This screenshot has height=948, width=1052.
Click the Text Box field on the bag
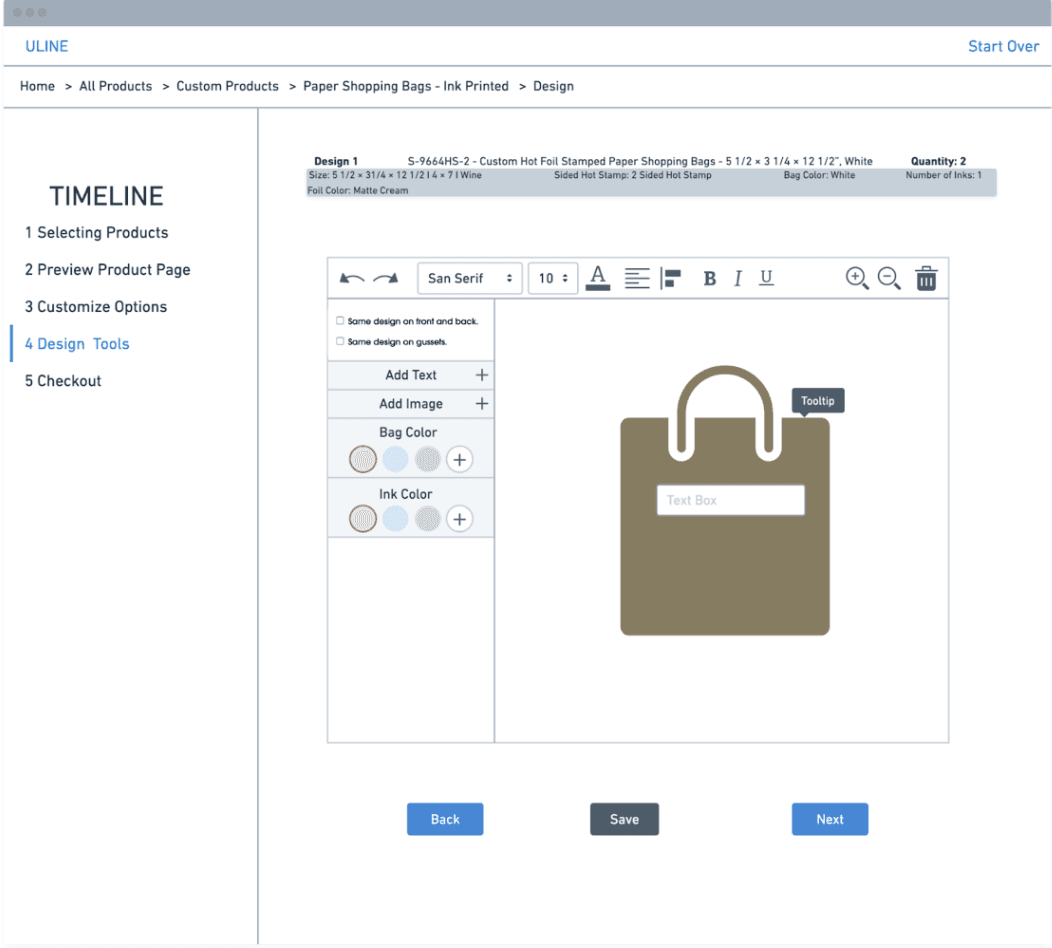[x=731, y=501]
